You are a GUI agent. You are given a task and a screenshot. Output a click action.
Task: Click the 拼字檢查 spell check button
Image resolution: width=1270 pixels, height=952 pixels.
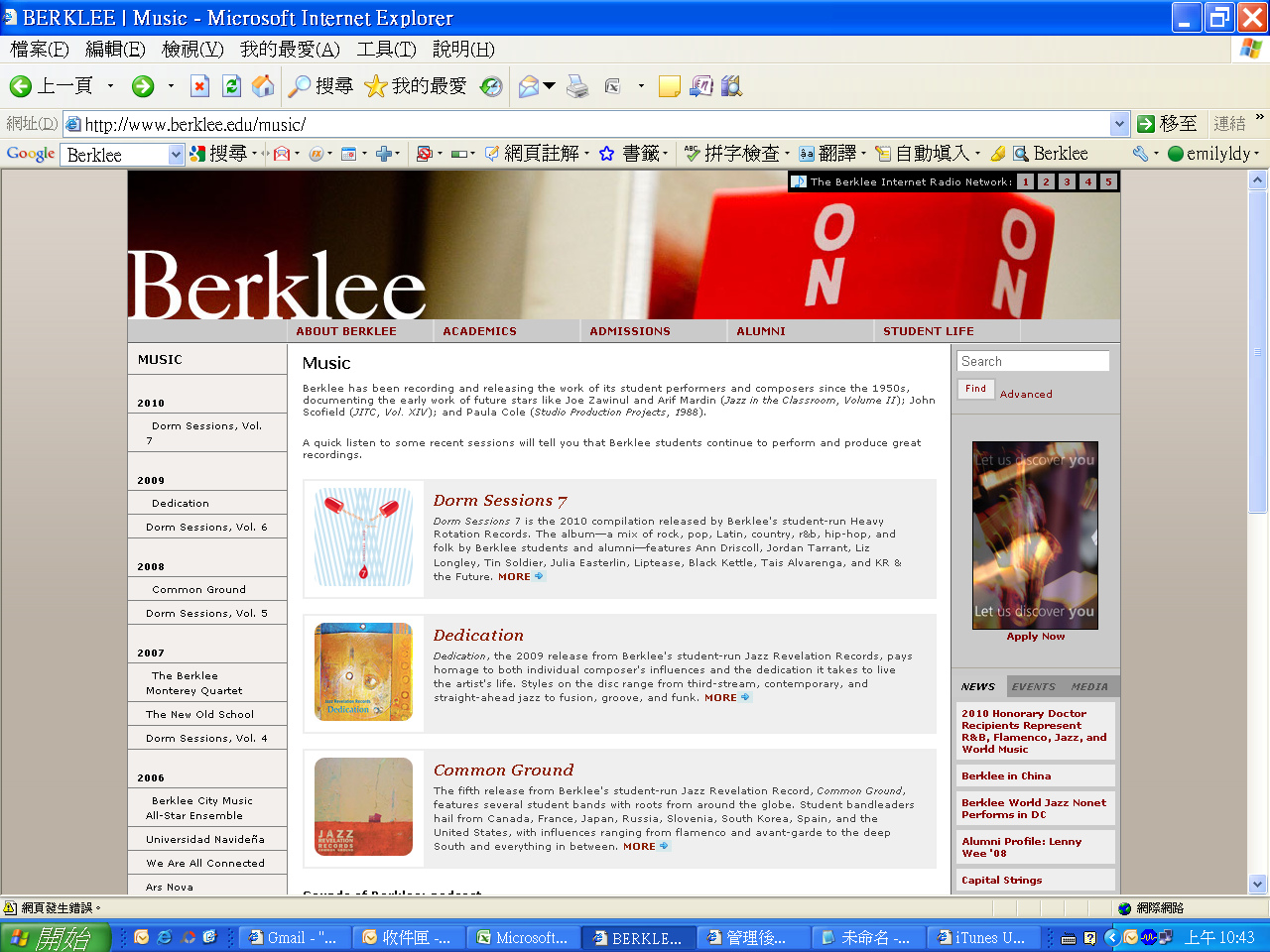click(x=732, y=154)
